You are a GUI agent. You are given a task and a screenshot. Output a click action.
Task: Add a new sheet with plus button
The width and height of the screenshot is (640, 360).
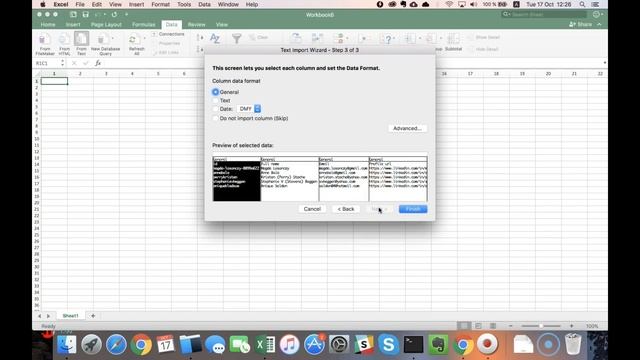[x=93, y=316]
